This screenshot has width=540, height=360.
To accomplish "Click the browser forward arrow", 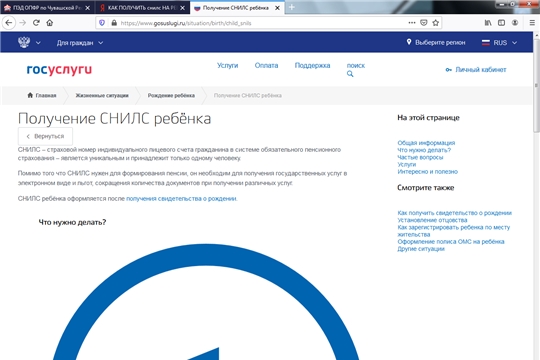I will pos(23,23).
